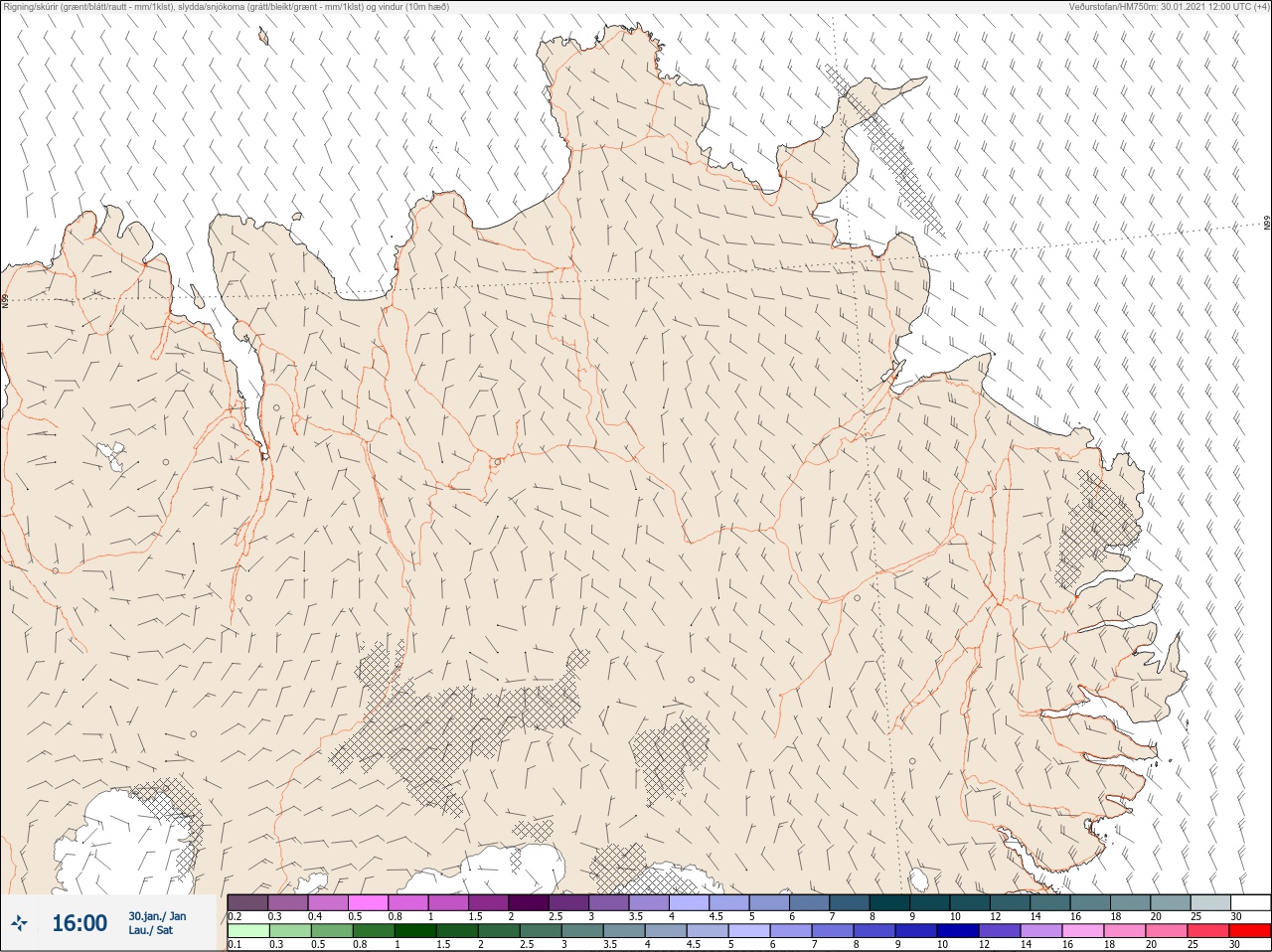Click the 'Lau./ Sat' weekday text
Screen dimensions: 1272x952
coord(150,930)
